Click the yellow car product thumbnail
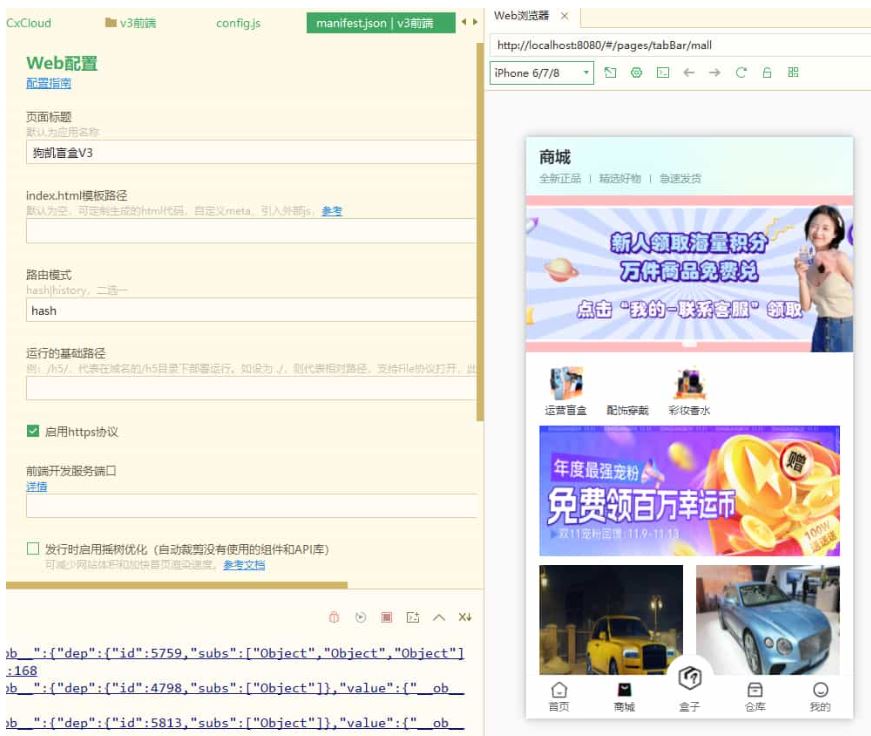 pos(611,619)
